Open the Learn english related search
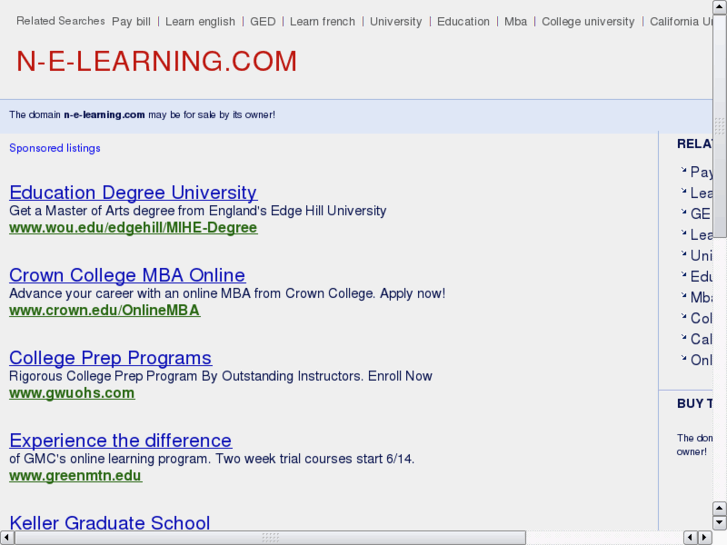The height and width of the screenshot is (545, 727). (x=200, y=22)
